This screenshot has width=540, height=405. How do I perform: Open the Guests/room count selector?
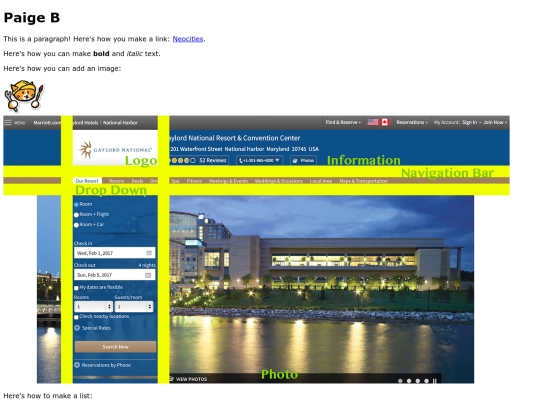coord(134,307)
